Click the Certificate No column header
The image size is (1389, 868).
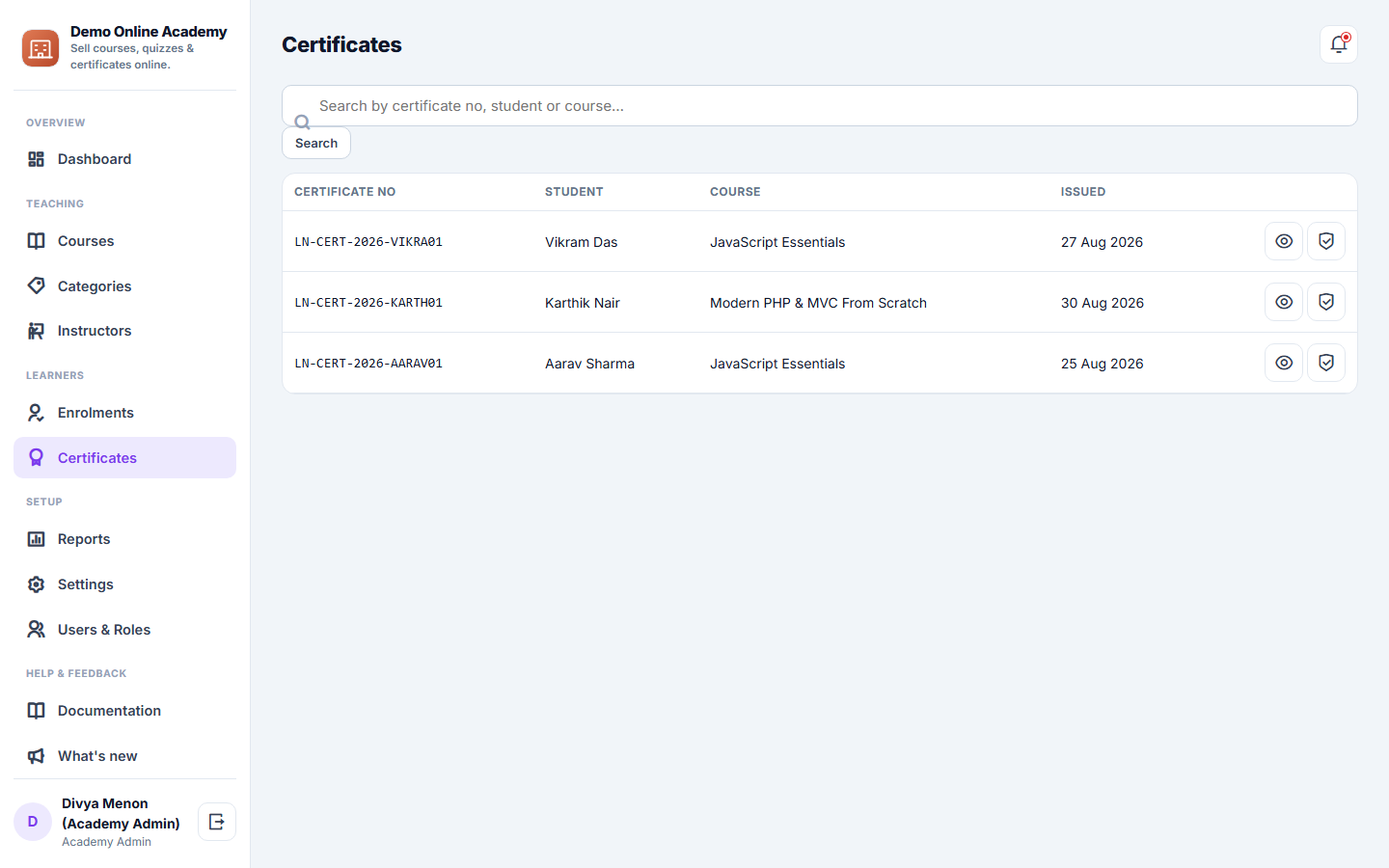(344, 192)
